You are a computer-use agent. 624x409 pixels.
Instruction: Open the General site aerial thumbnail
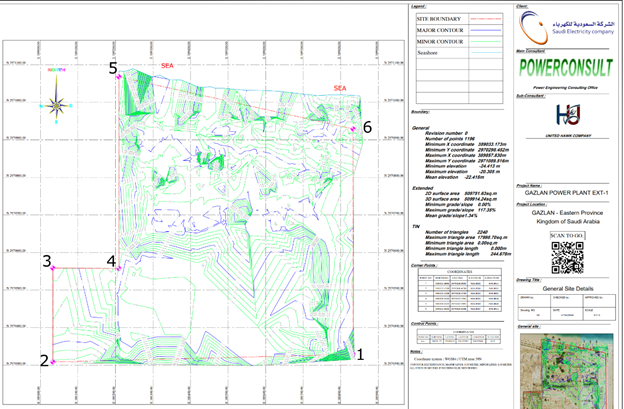pos(567,371)
